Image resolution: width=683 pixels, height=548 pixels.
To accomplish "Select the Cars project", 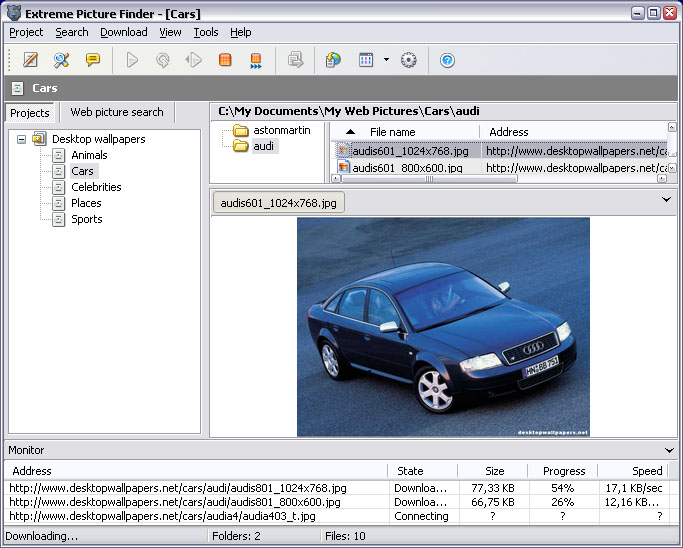I will pyautogui.click(x=83, y=171).
